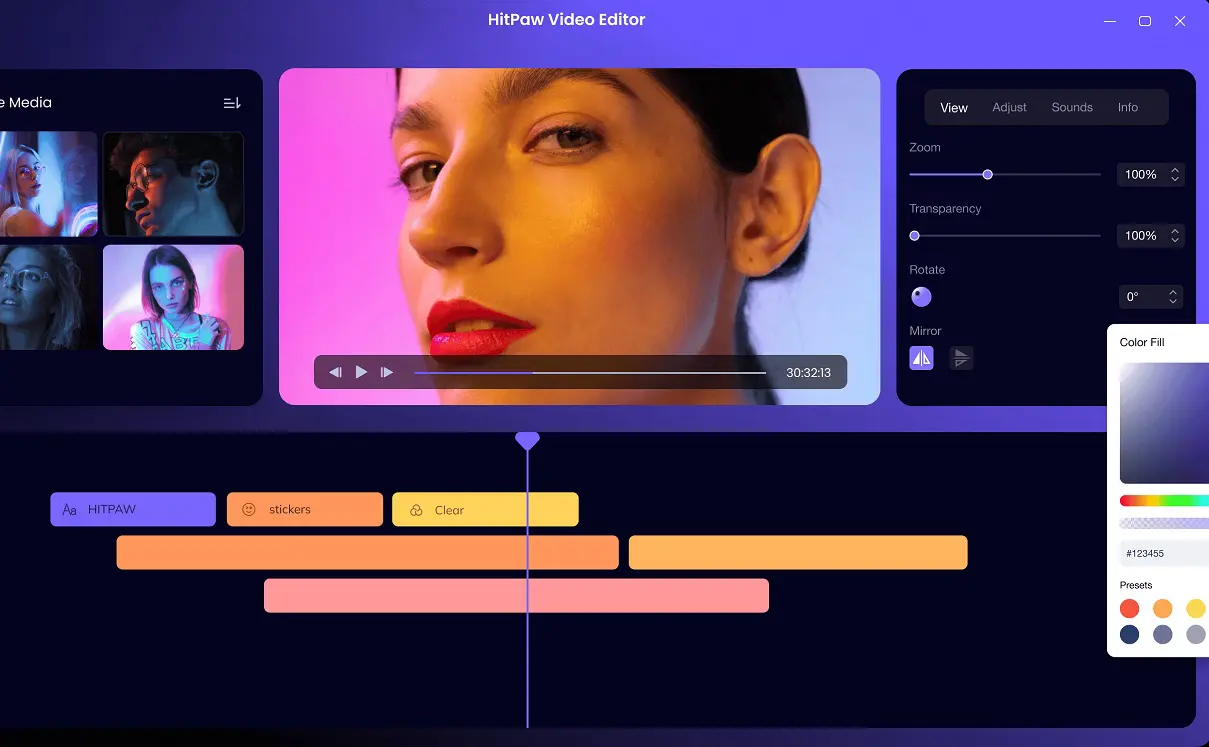Image resolution: width=1209 pixels, height=747 pixels.
Task: Open the Zoom percentage stepper
Action: pos(1175,175)
